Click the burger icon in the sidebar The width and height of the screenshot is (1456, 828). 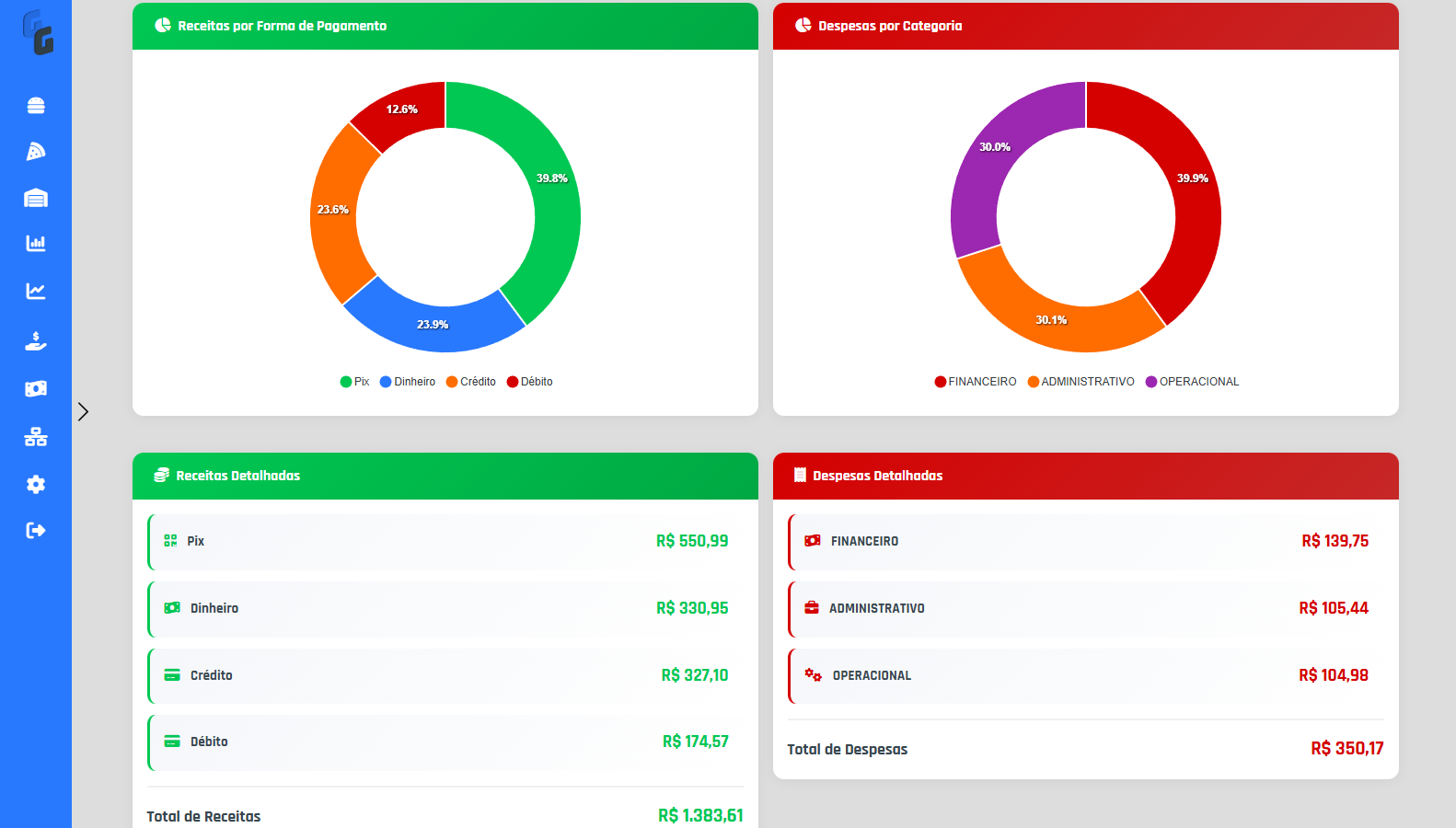coord(36,106)
